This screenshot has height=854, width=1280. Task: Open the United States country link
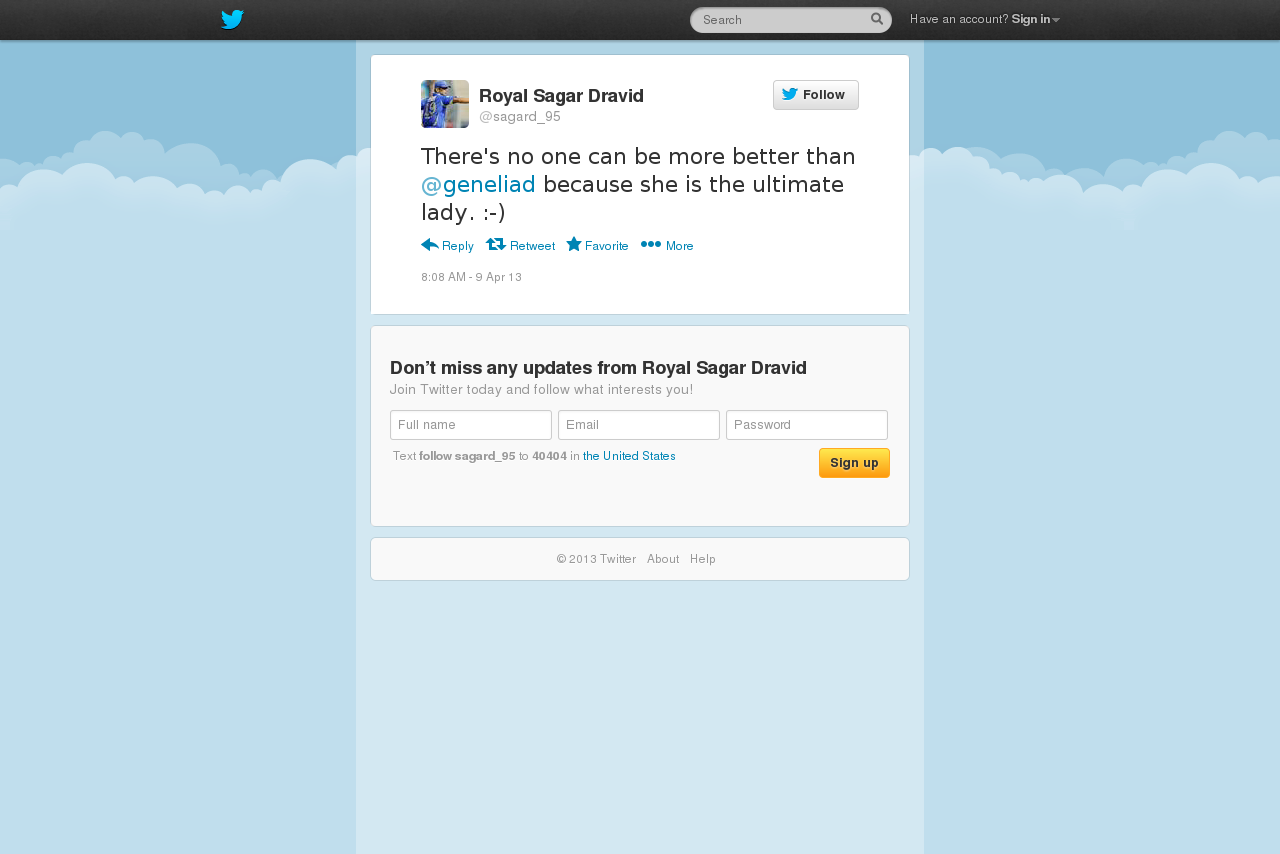[629, 456]
